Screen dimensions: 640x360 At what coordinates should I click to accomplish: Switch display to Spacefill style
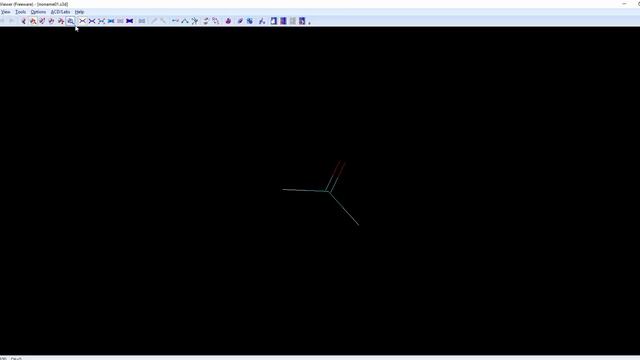[111, 21]
